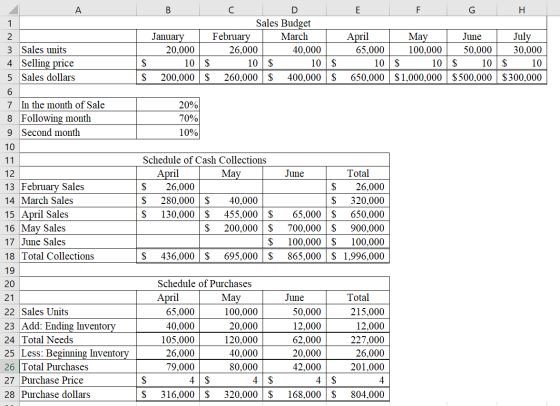Click Sales Units total 215,000
This screenshot has width=560, height=406.
358,311
